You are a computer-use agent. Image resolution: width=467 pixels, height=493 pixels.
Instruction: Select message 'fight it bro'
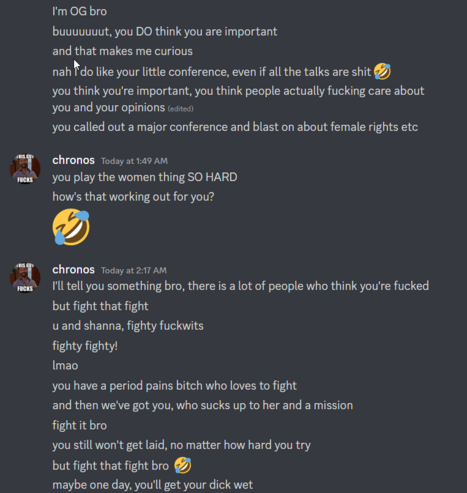tap(79, 425)
